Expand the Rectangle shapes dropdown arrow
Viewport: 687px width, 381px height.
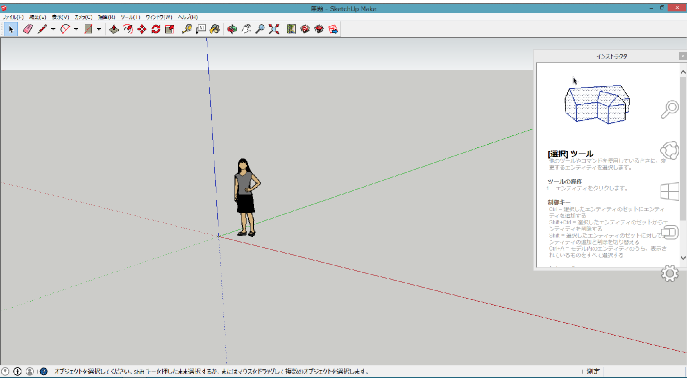tap(99, 29)
